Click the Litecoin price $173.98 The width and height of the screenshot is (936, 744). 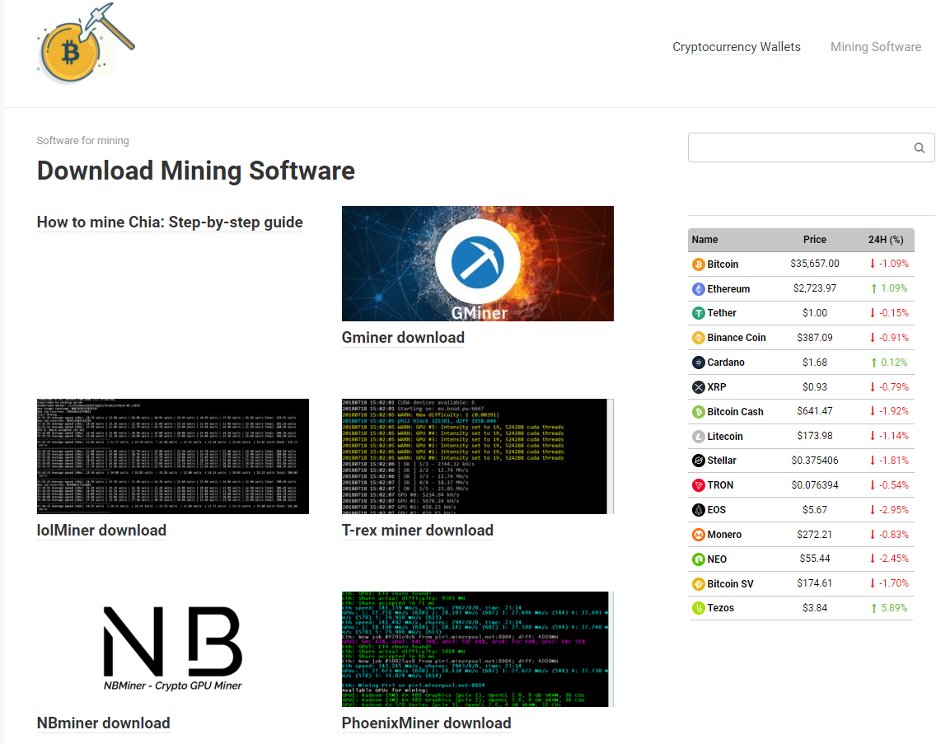pos(814,436)
